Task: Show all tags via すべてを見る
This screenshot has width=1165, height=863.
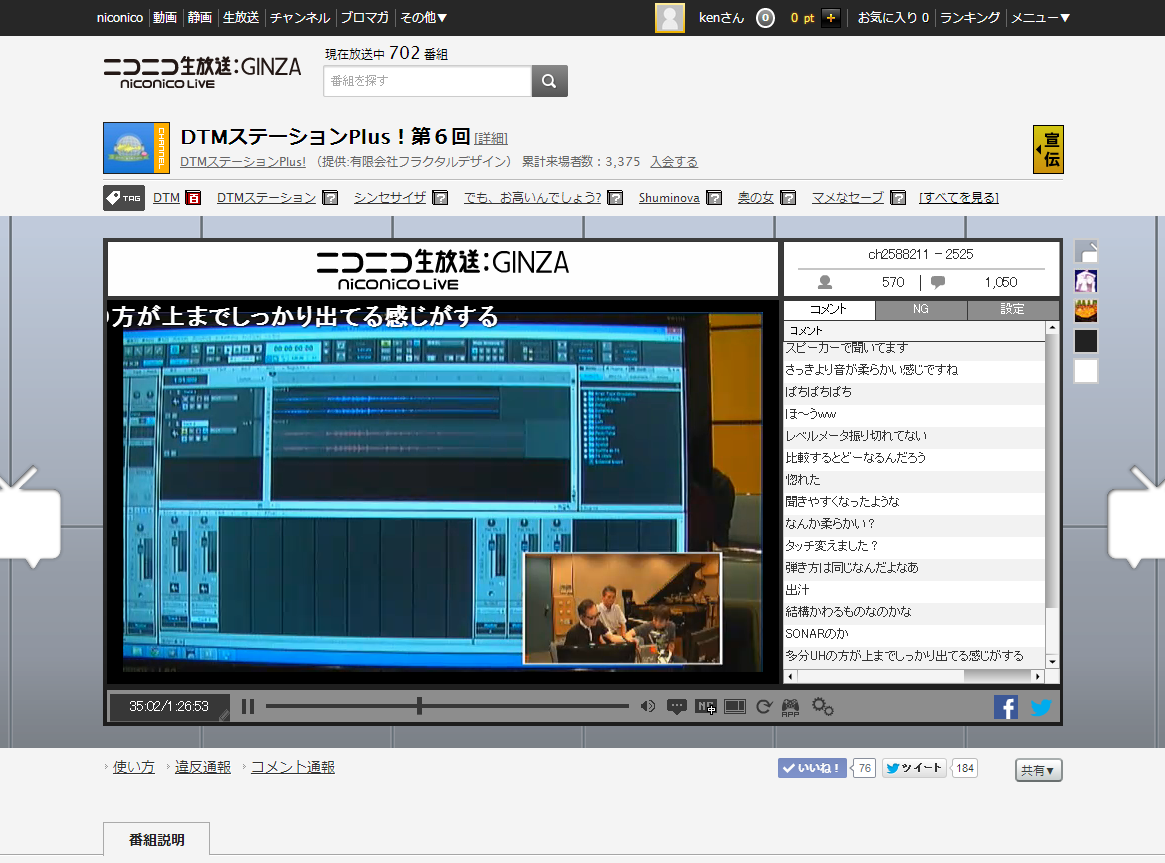Action: pos(958,198)
